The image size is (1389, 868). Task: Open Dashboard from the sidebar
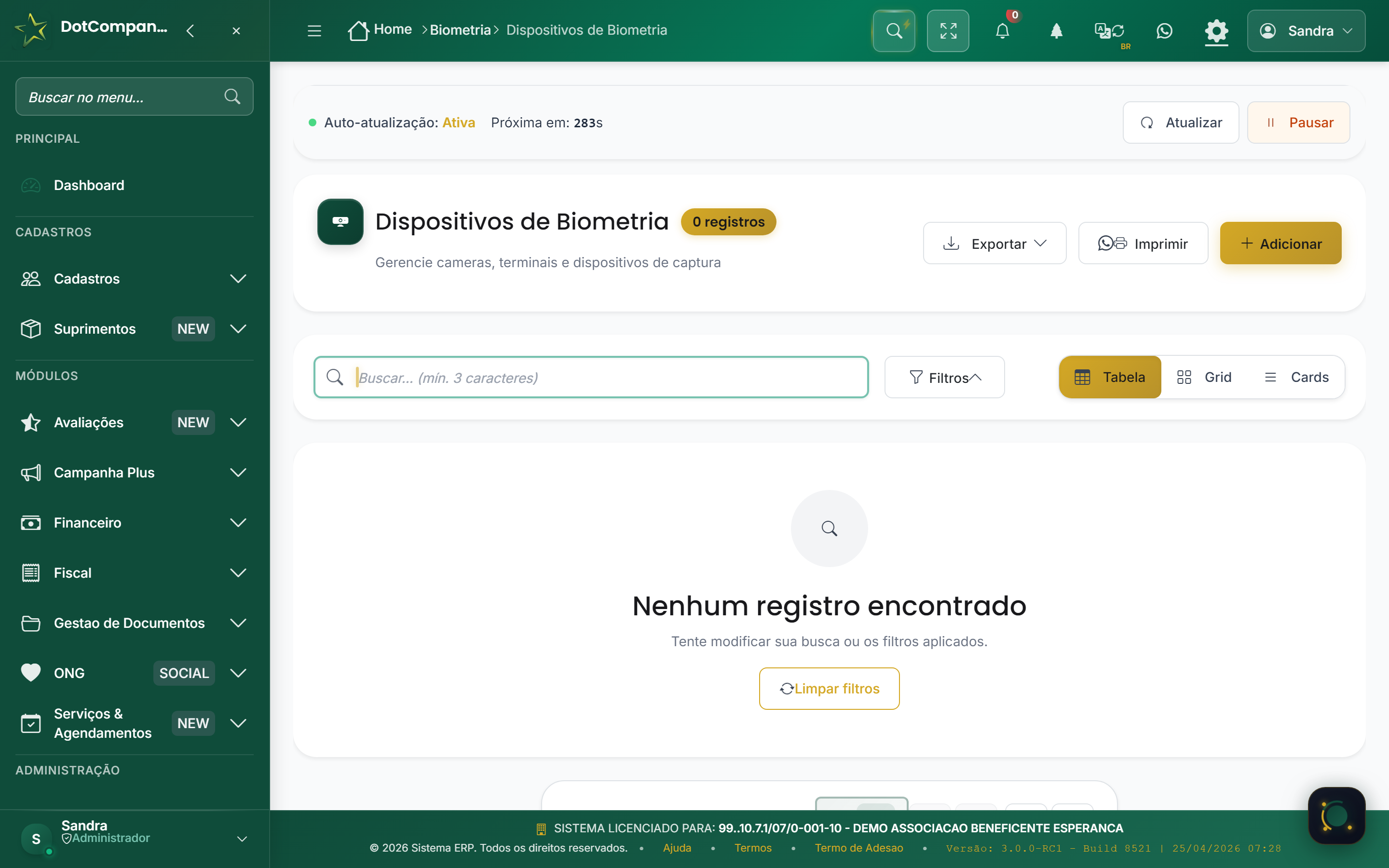(134, 186)
